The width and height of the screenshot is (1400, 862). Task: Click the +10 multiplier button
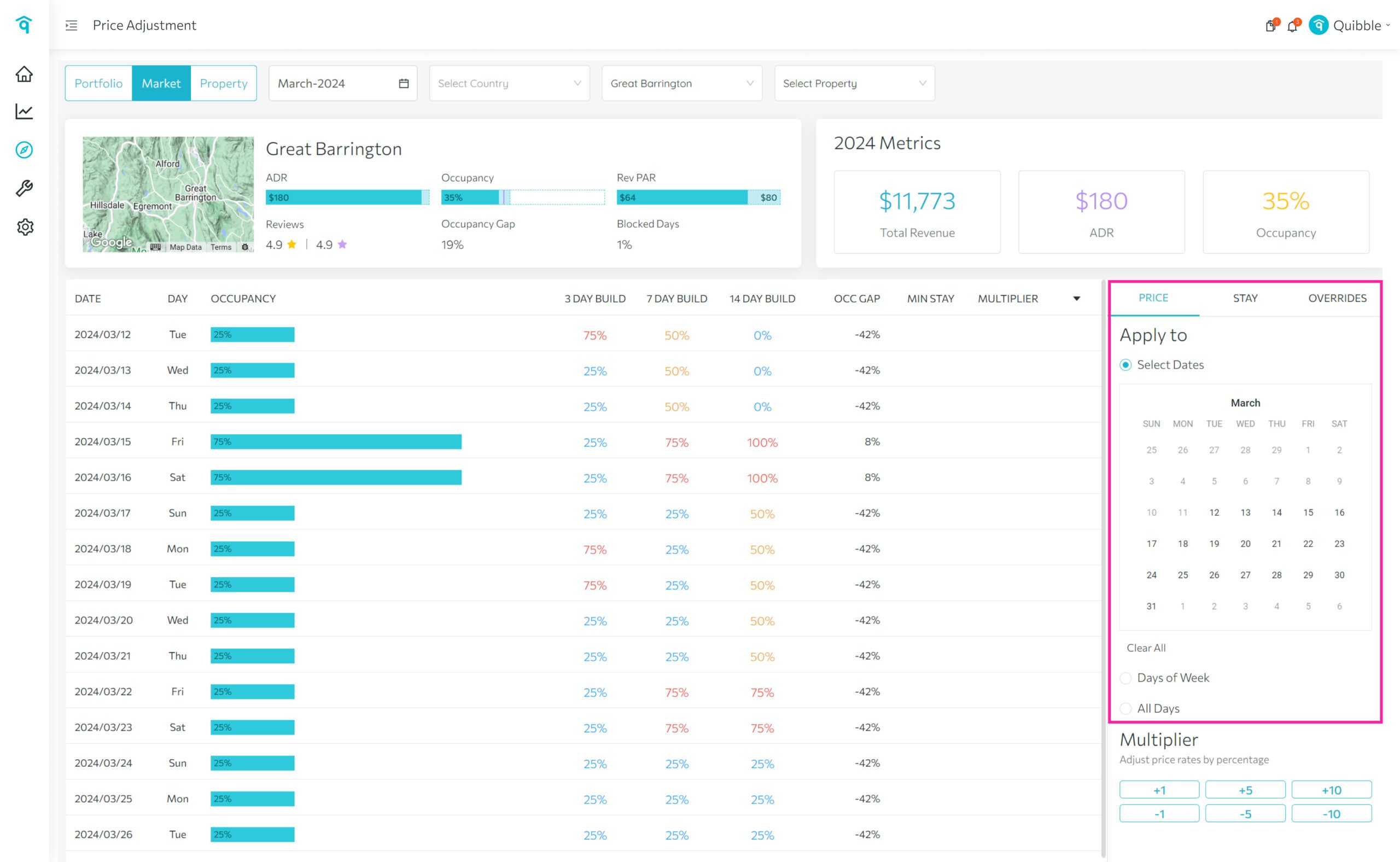[1331, 790]
